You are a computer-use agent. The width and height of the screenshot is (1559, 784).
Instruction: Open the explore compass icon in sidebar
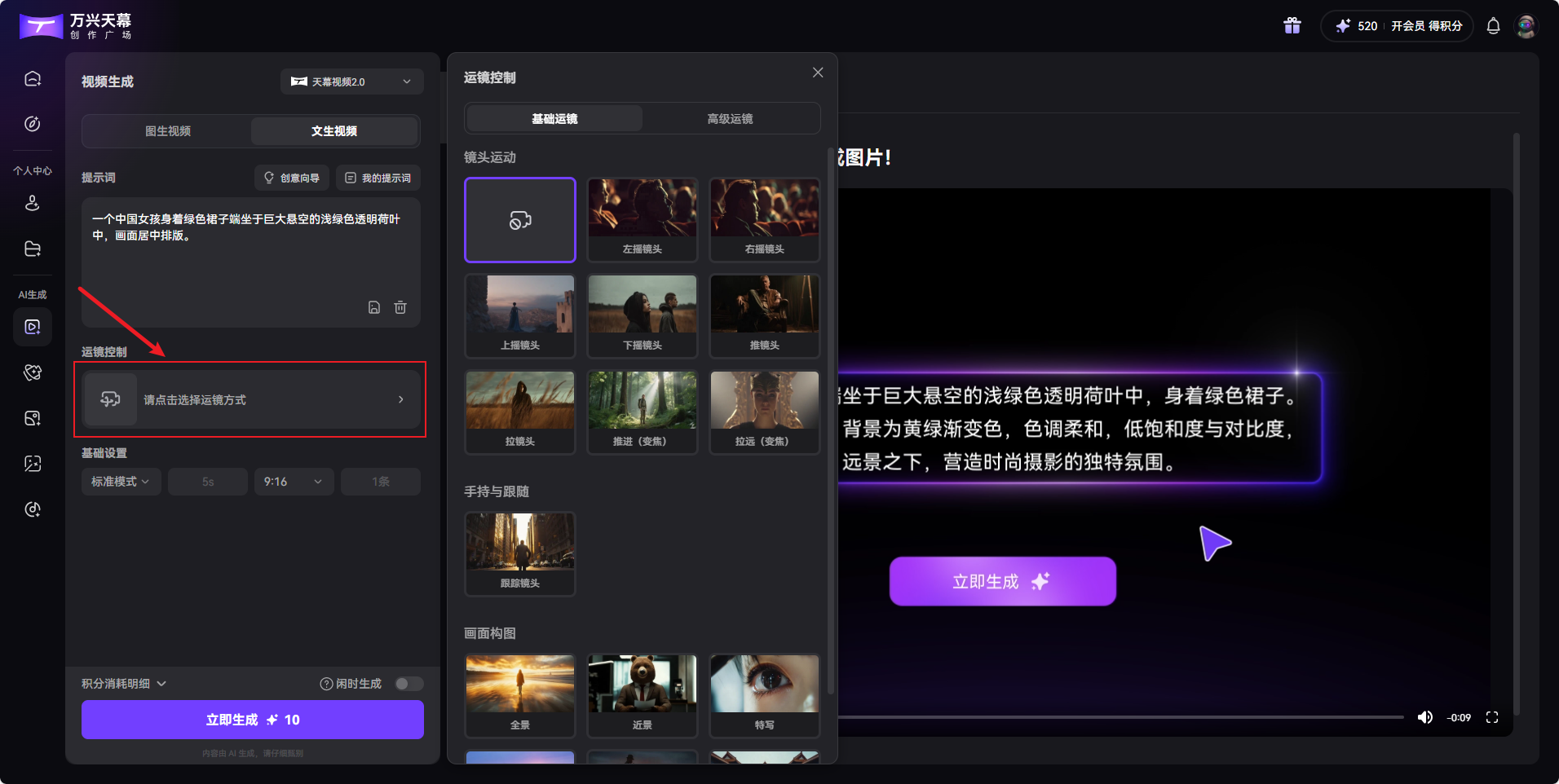click(x=33, y=124)
